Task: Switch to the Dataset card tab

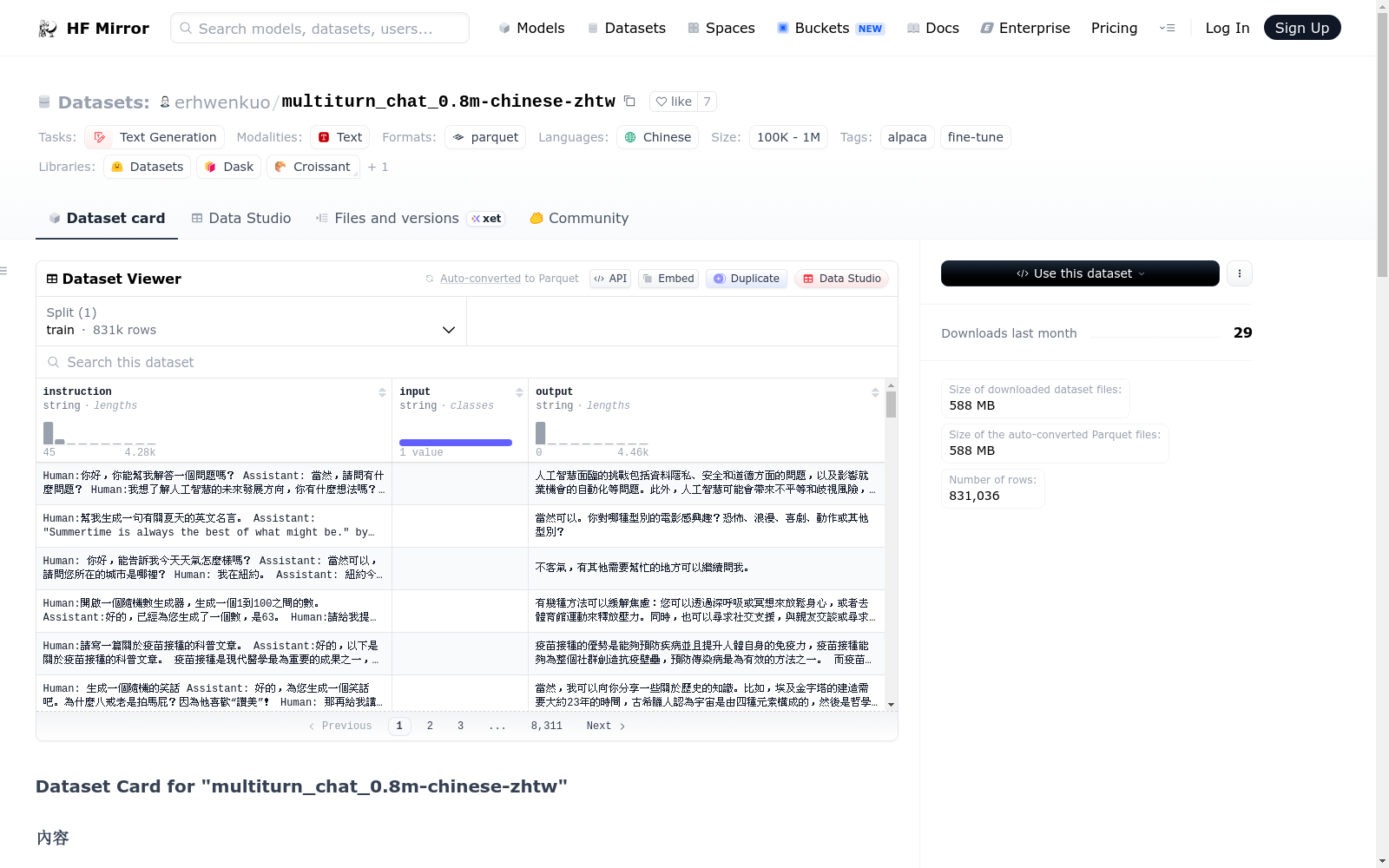Action: click(107, 219)
